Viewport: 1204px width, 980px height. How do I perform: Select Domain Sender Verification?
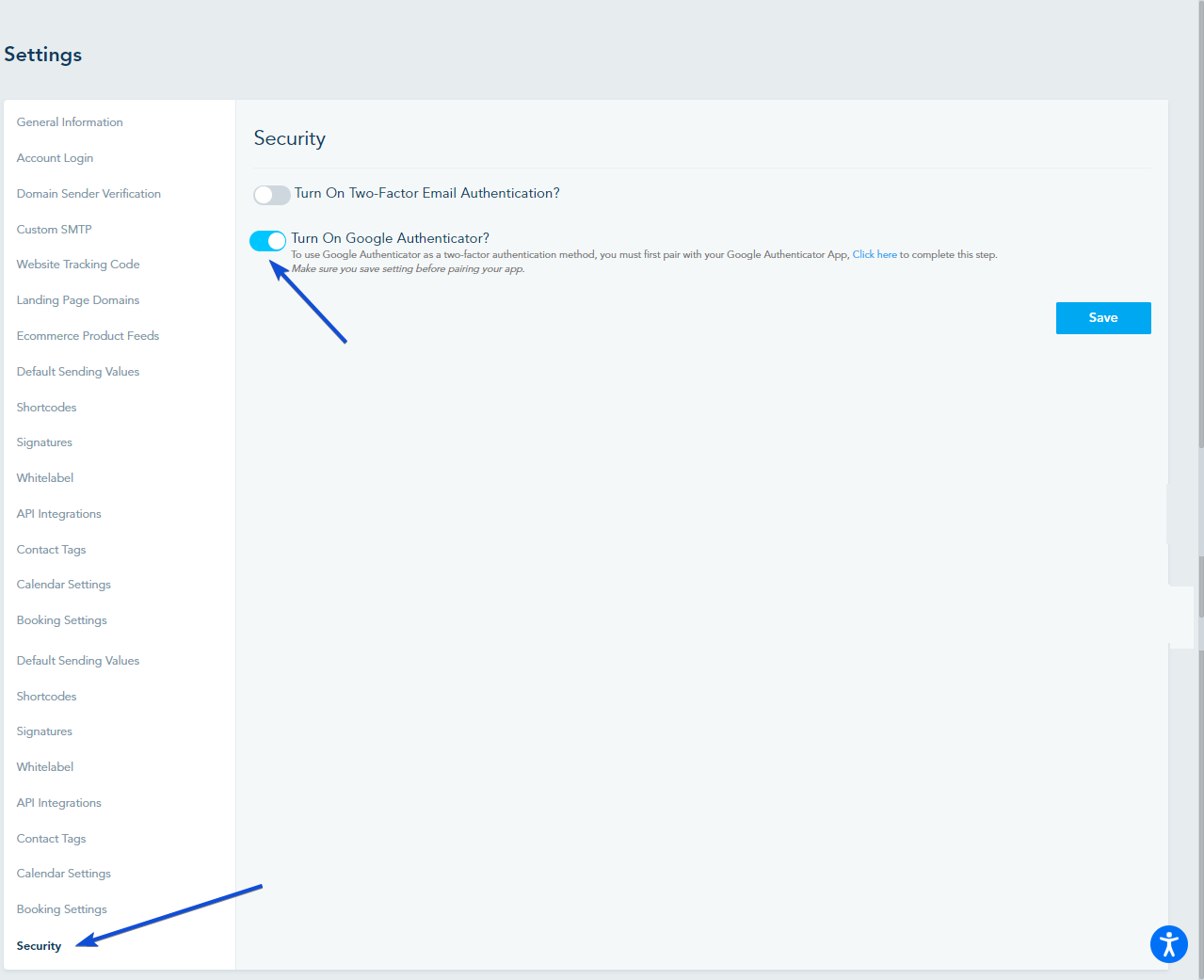point(88,194)
